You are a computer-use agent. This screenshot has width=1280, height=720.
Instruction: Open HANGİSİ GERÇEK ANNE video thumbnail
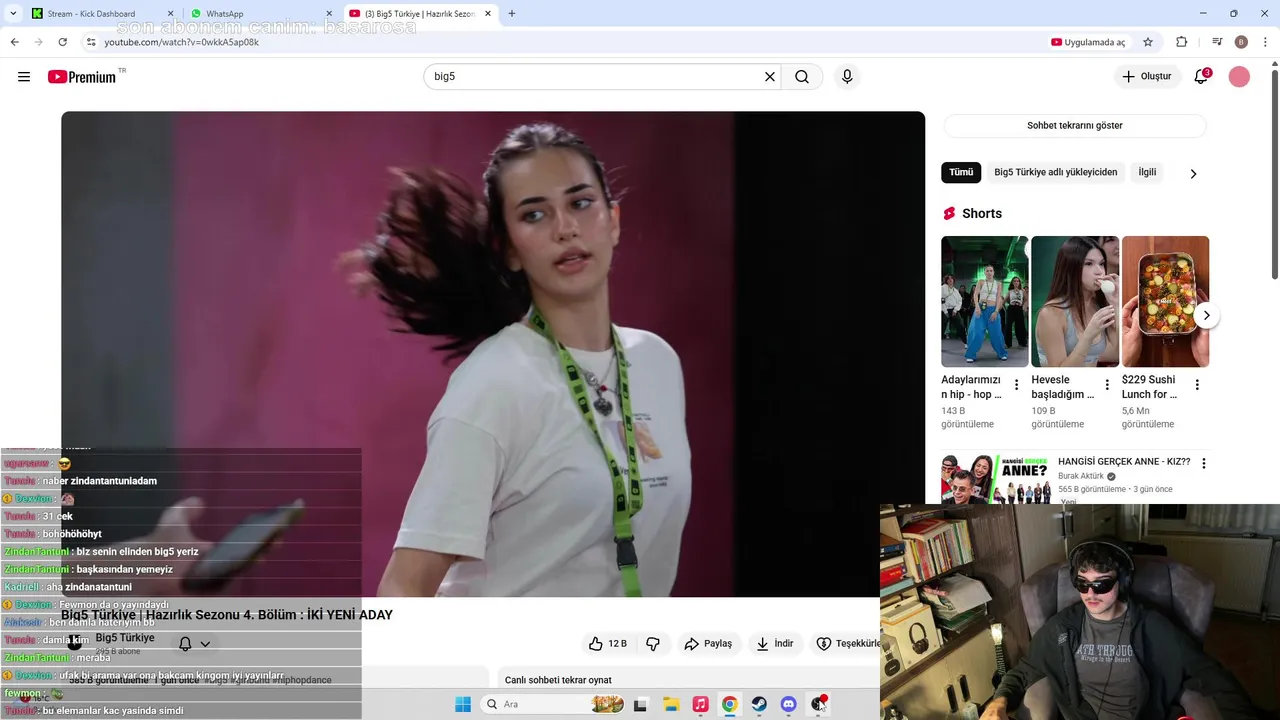tap(995, 479)
